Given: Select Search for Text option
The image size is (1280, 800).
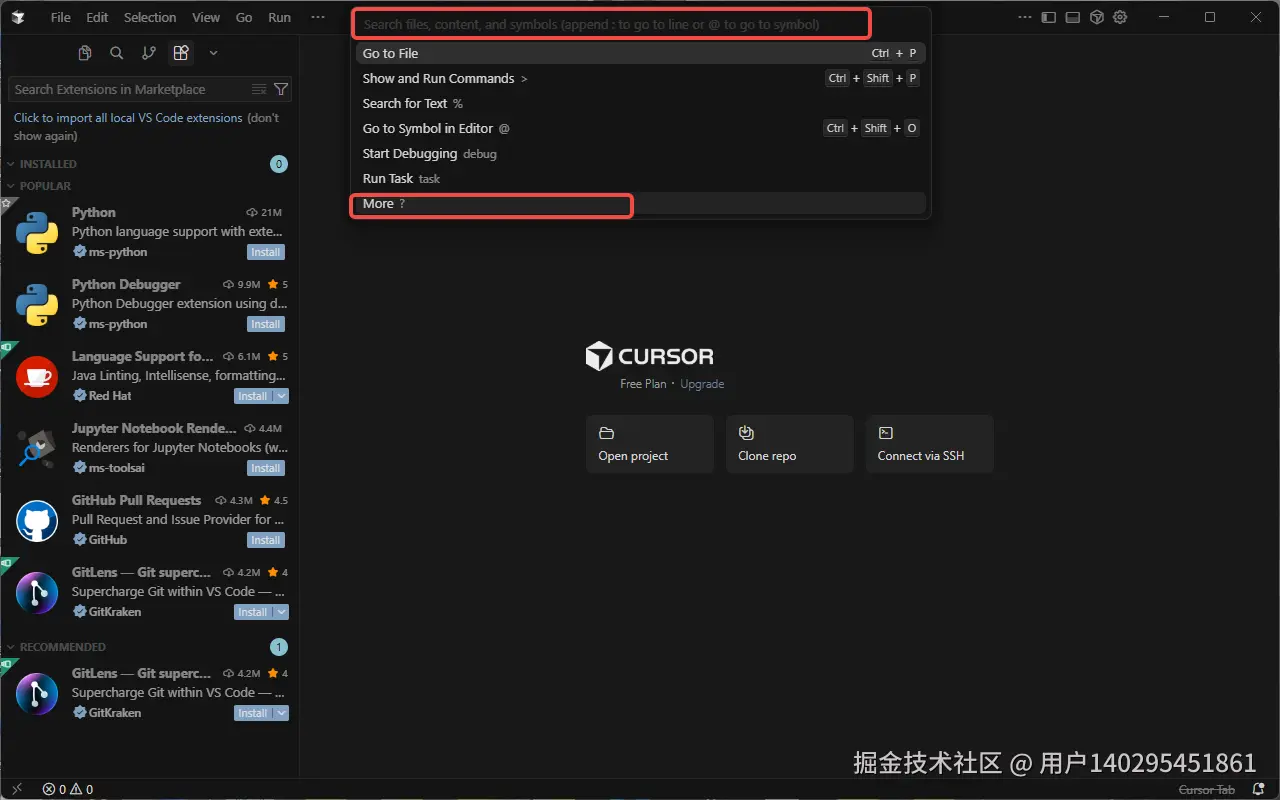Looking at the screenshot, I should tap(641, 103).
